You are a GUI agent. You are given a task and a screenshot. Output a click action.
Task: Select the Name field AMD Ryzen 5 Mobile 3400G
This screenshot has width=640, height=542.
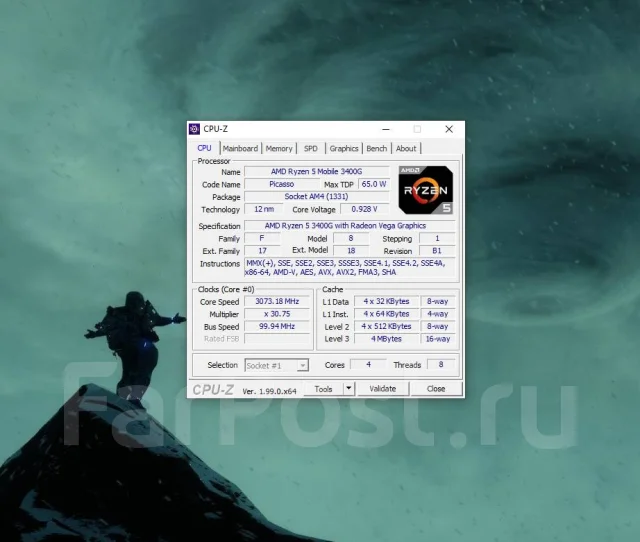point(317,172)
